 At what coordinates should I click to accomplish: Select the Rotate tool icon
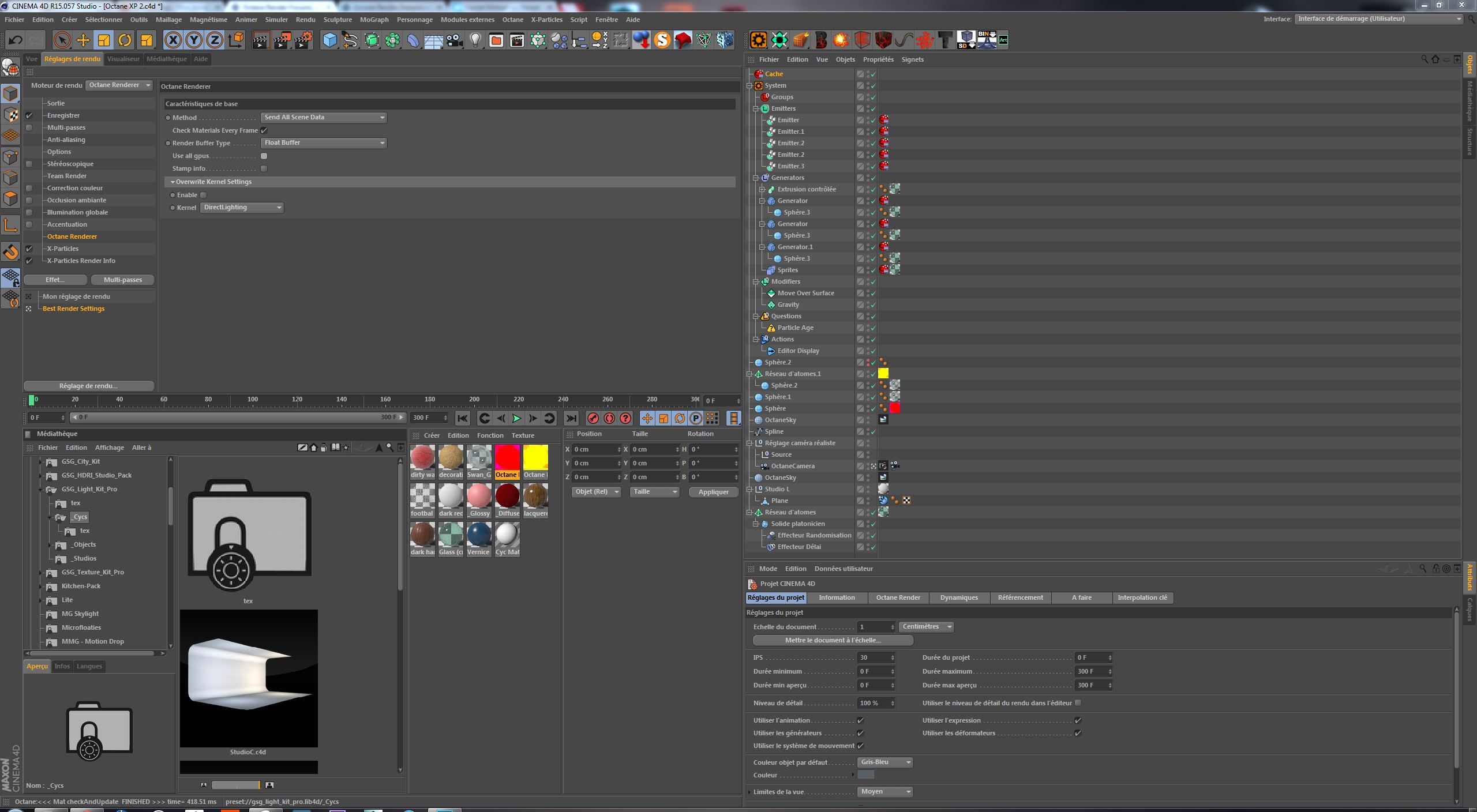click(x=125, y=40)
